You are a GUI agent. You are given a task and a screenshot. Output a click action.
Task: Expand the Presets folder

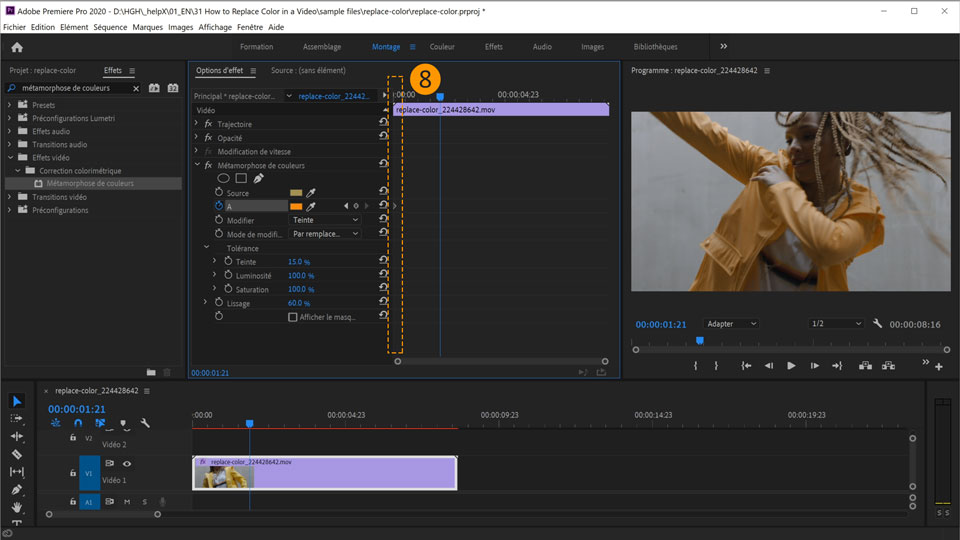(10, 105)
